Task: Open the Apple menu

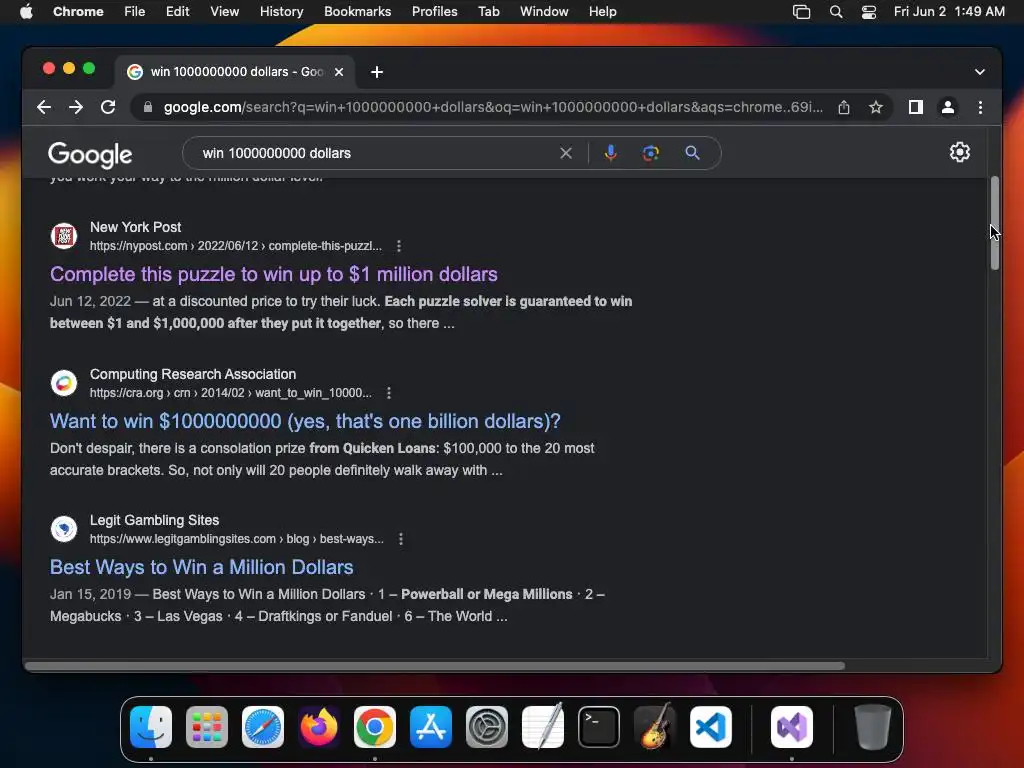Action: [26, 12]
